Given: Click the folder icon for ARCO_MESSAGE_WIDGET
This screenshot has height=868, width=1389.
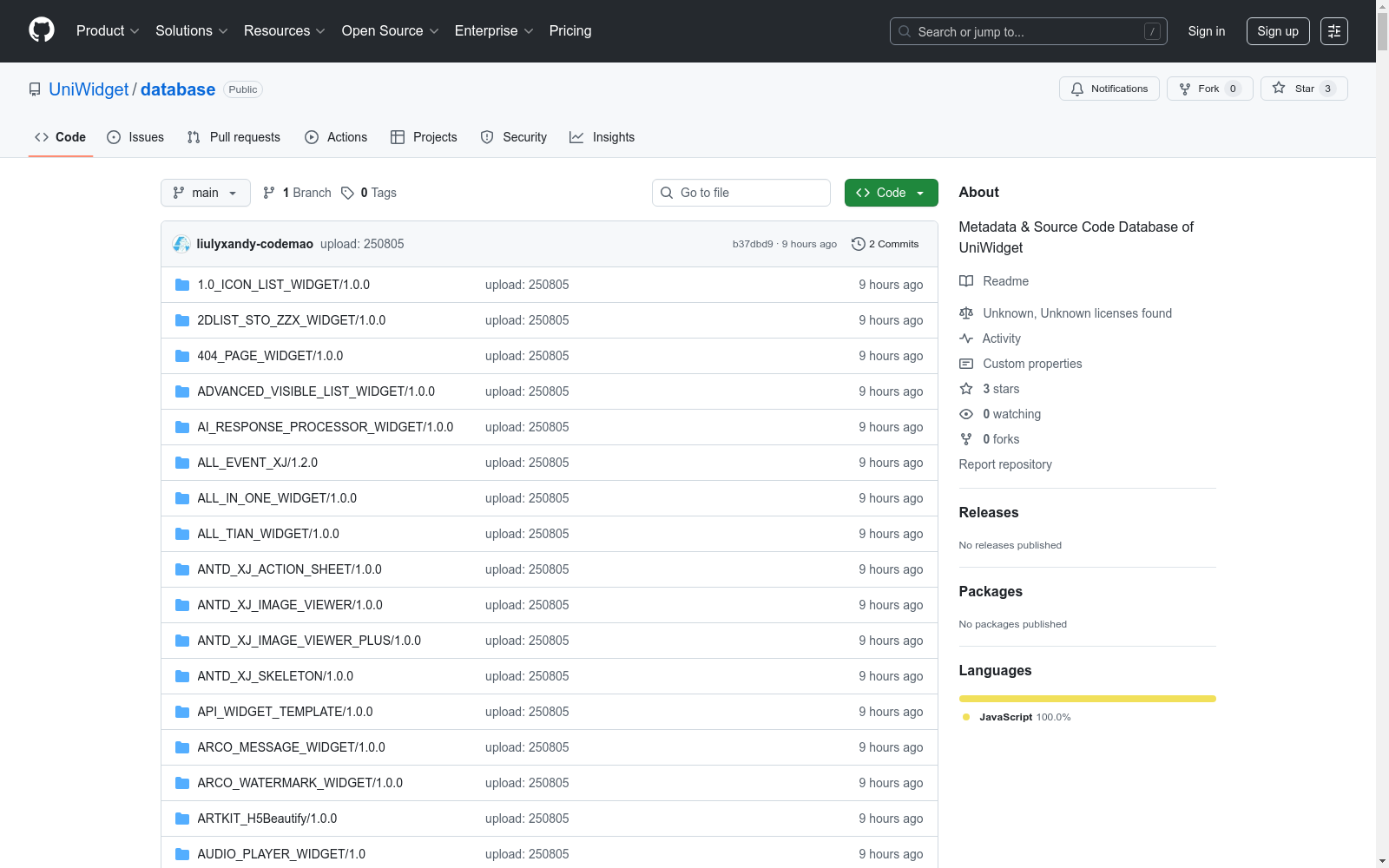Looking at the screenshot, I should (182, 747).
